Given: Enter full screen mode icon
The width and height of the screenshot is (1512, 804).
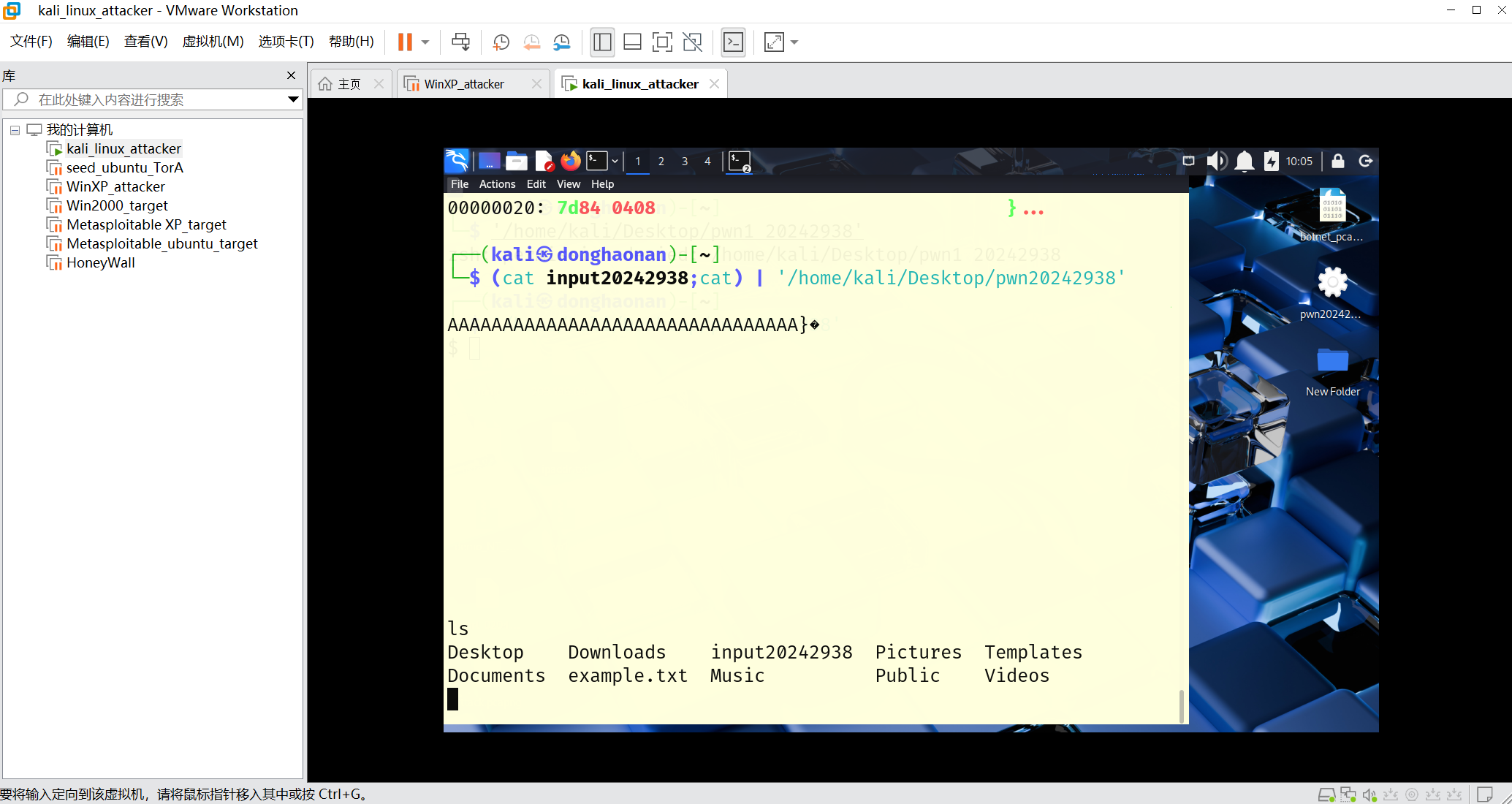Looking at the screenshot, I should coord(662,42).
